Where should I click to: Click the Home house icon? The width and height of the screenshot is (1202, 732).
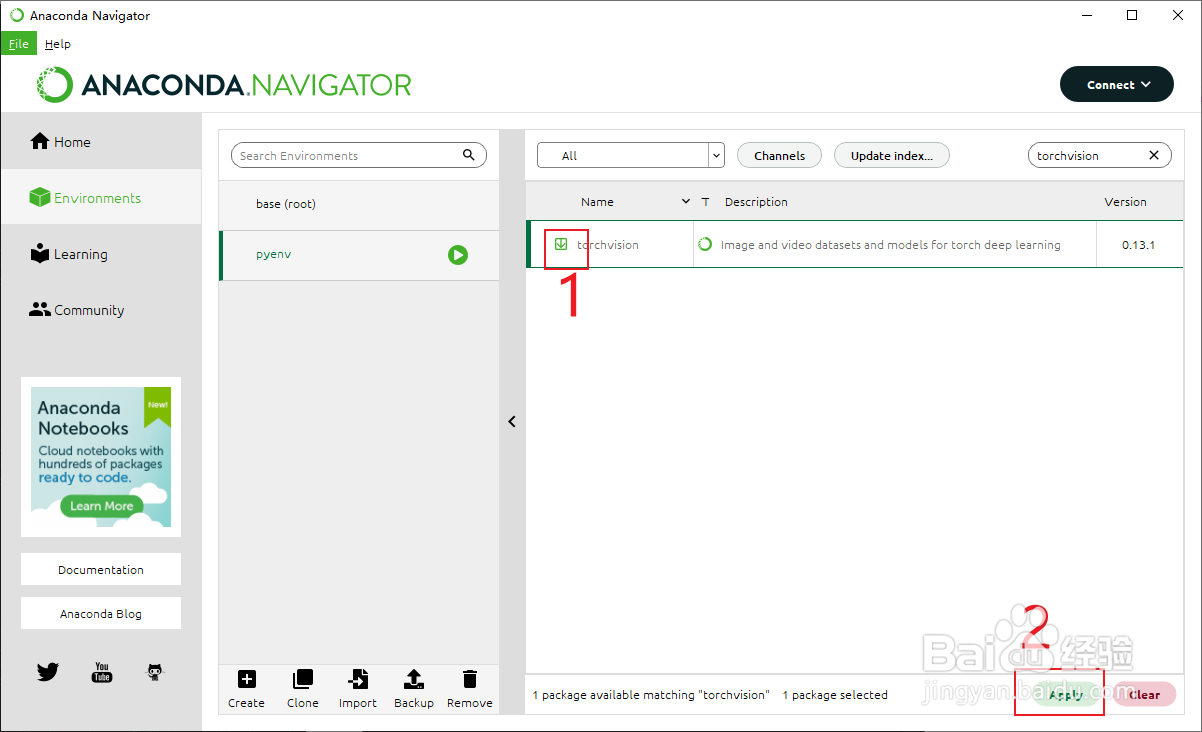click(x=40, y=141)
